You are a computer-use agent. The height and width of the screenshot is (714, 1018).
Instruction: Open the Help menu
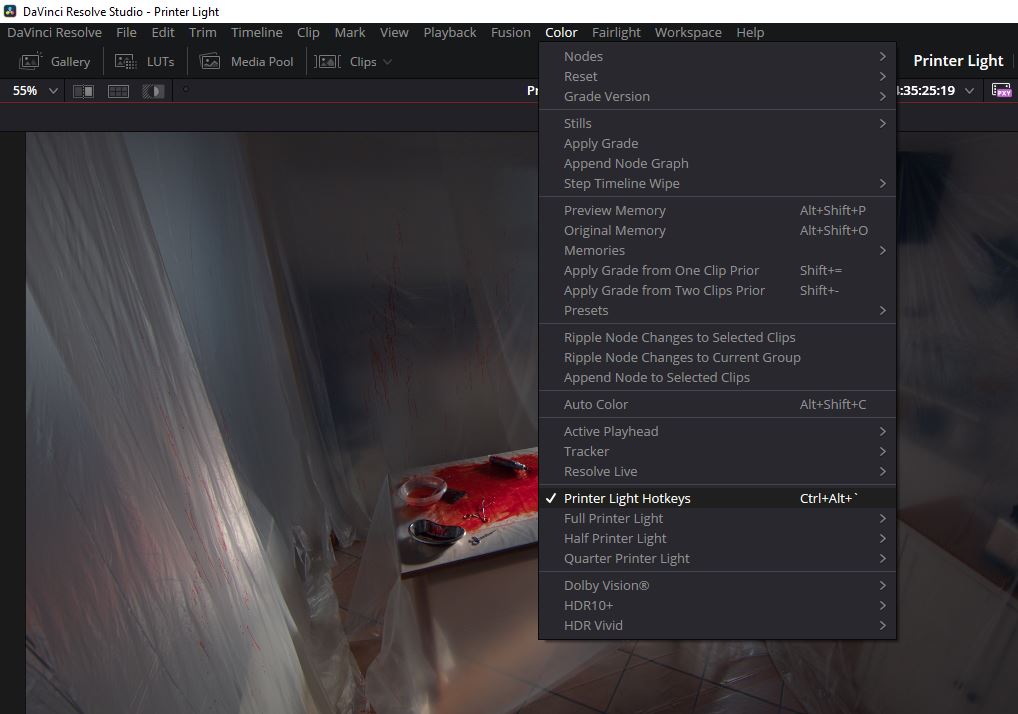click(x=750, y=32)
